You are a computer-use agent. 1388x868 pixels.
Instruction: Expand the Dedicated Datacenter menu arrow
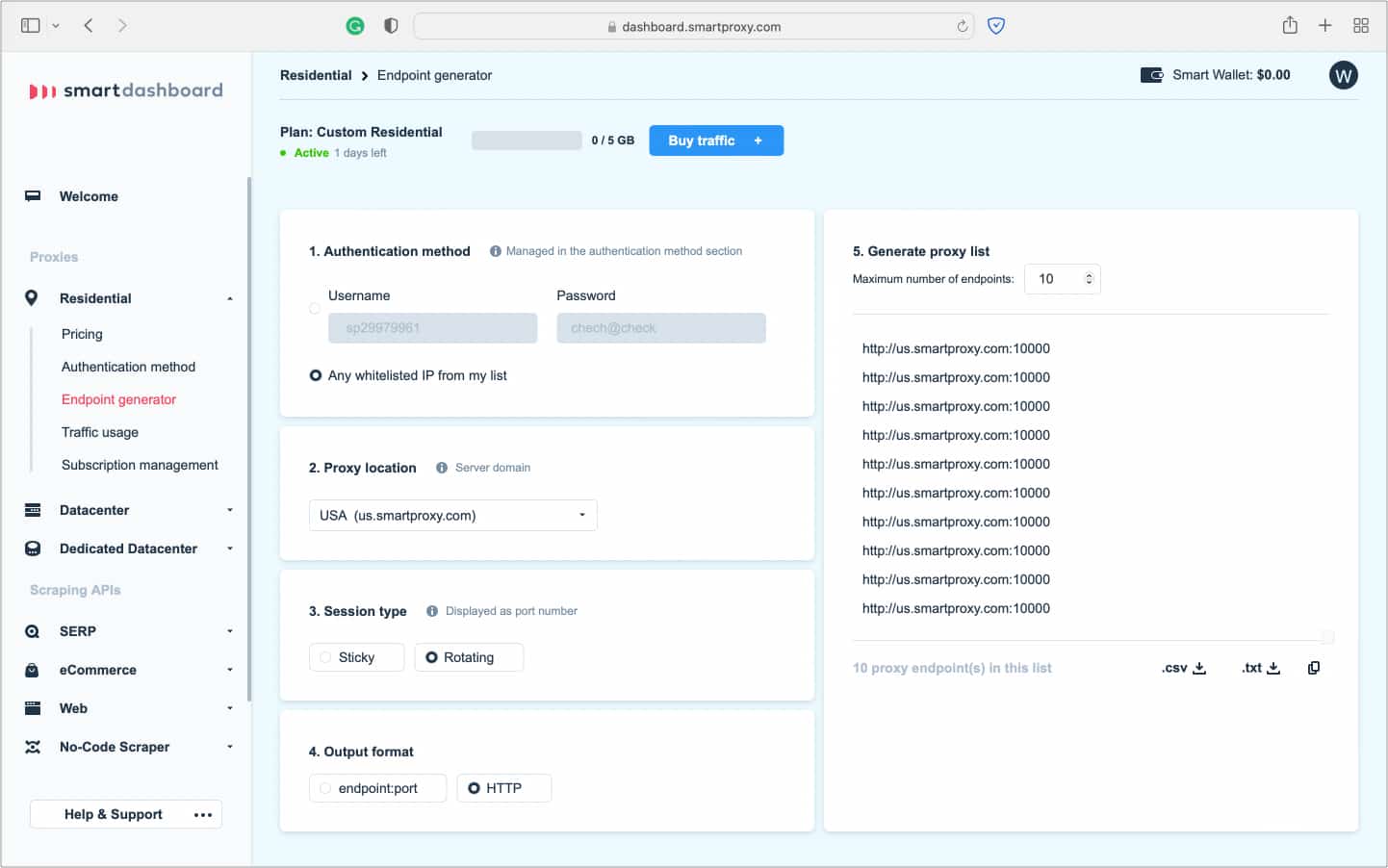click(x=230, y=549)
